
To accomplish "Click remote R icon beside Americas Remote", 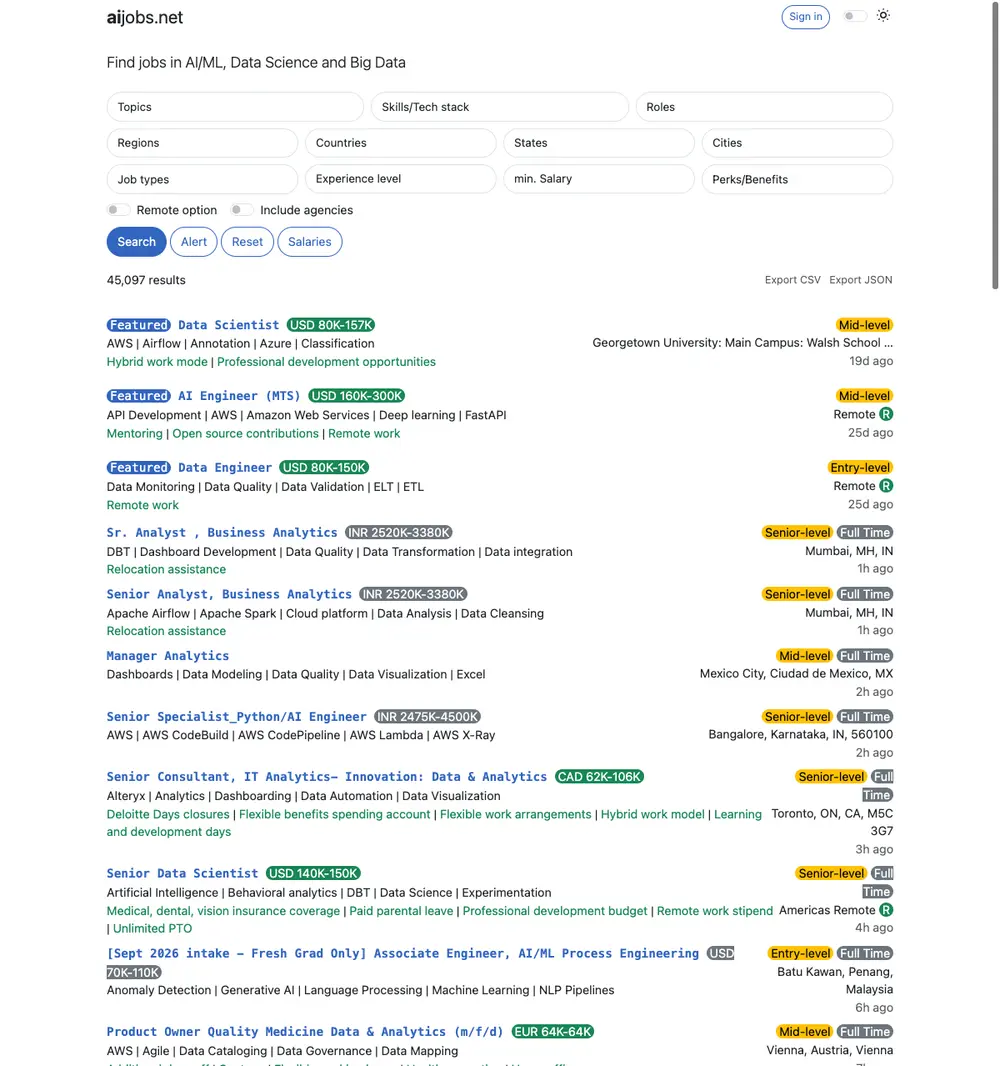I will 886,910.
